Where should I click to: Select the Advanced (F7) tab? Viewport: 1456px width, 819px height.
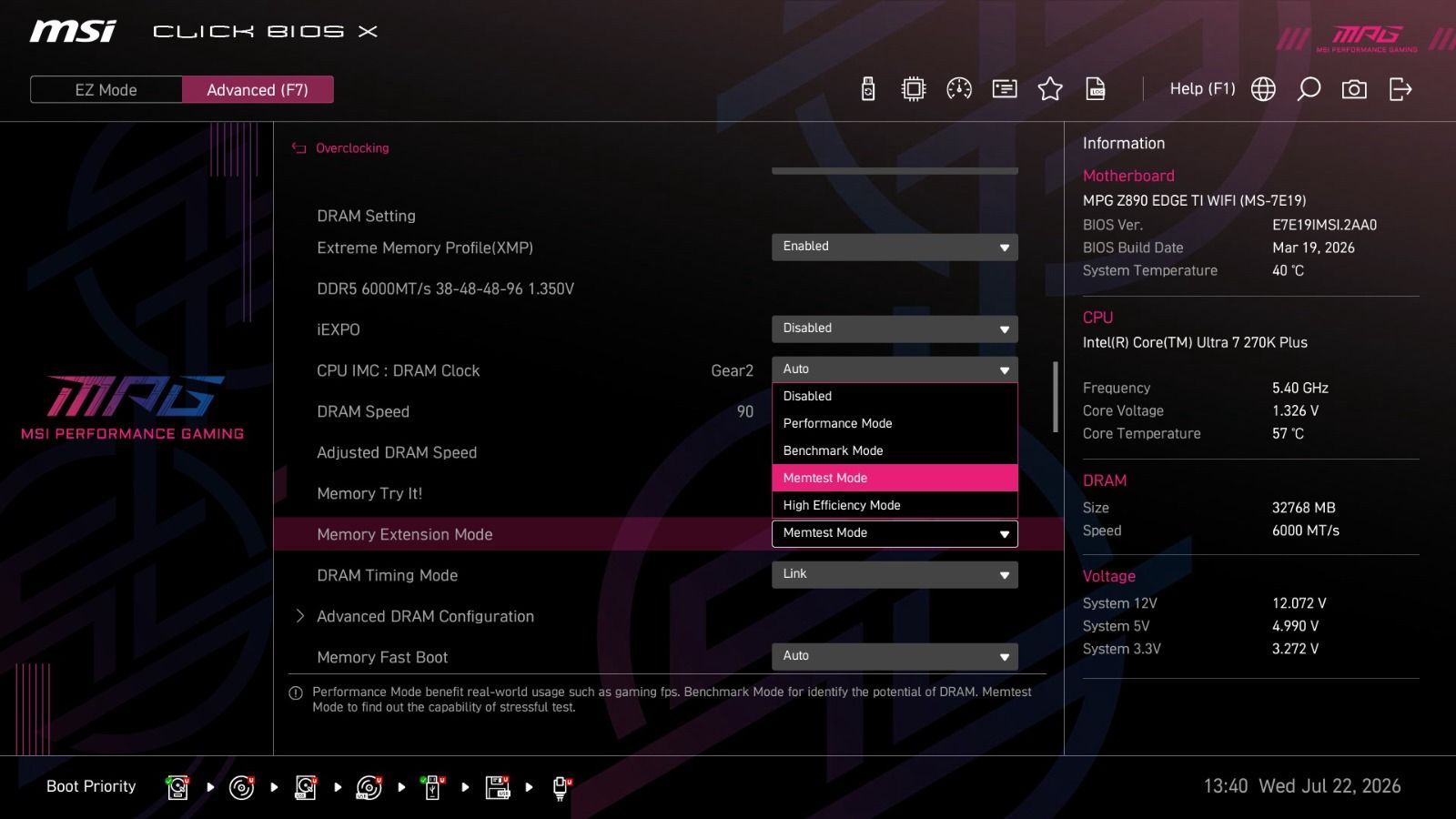(258, 89)
